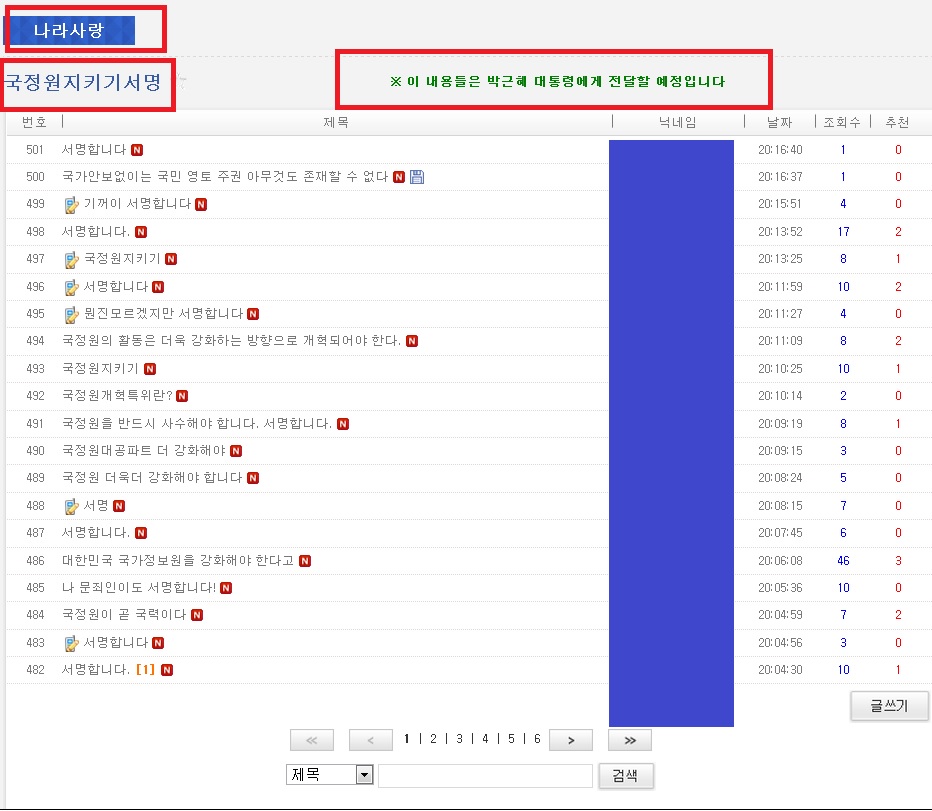The image size is (932, 811).
Task: Click the note icon beside '뭔진모르겠지만 서명합니다'
Action: pyautogui.click(x=71, y=315)
